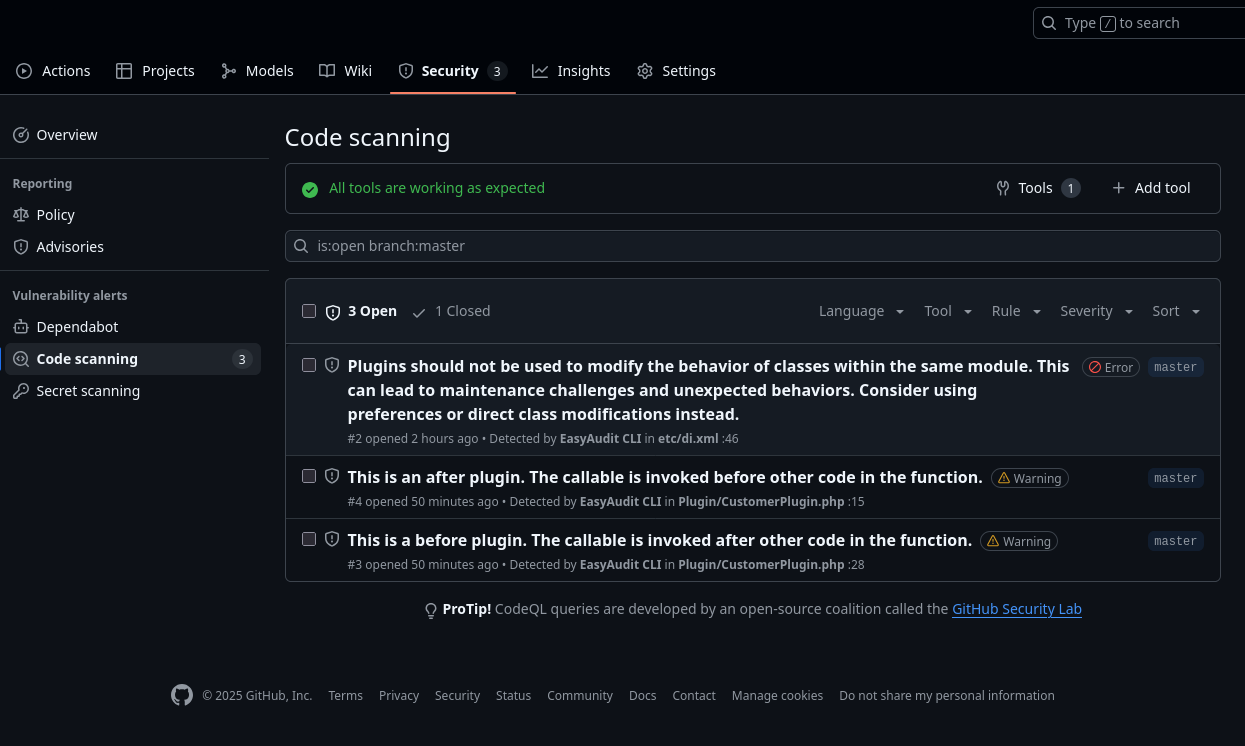Select Advisories in the sidebar
The width and height of the screenshot is (1245, 746).
click(x=134, y=247)
